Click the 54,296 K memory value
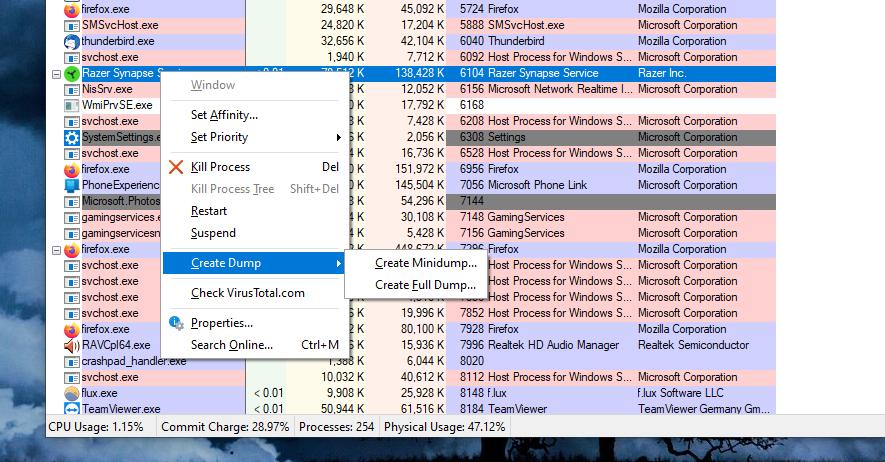 423,201
